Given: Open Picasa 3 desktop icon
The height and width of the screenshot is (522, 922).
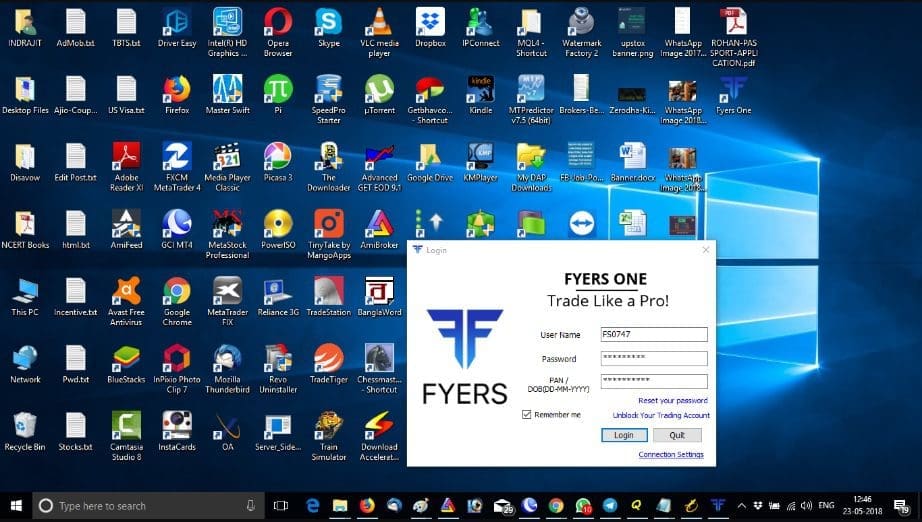Looking at the screenshot, I should (278, 163).
